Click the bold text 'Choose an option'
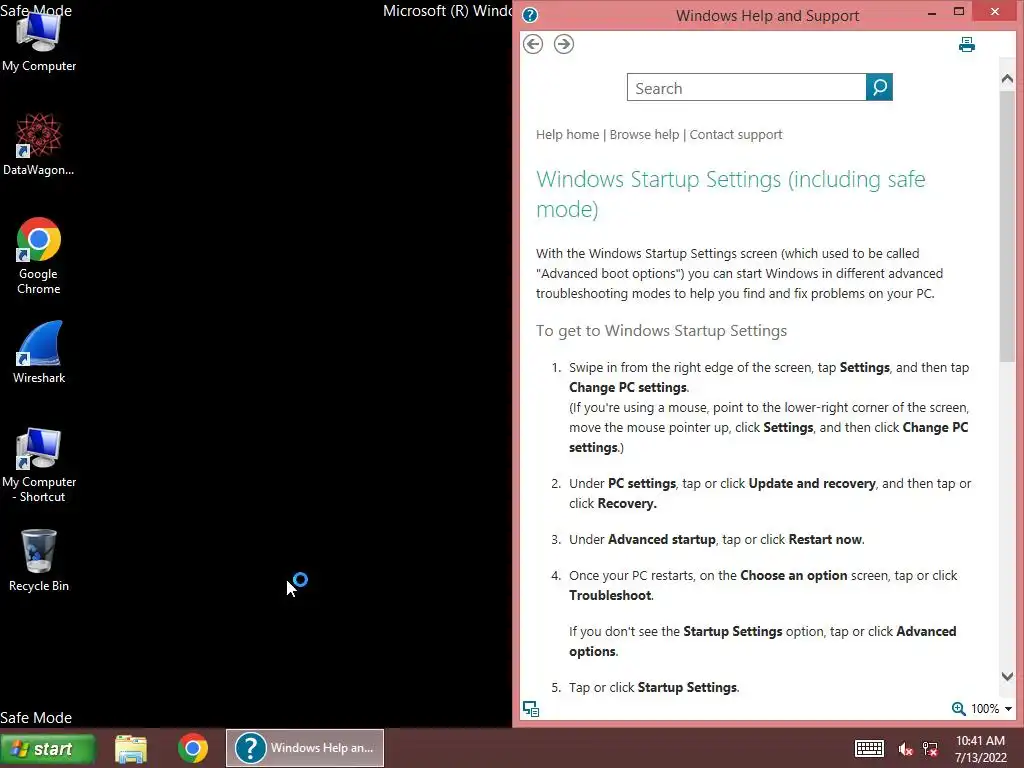 tap(793, 575)
